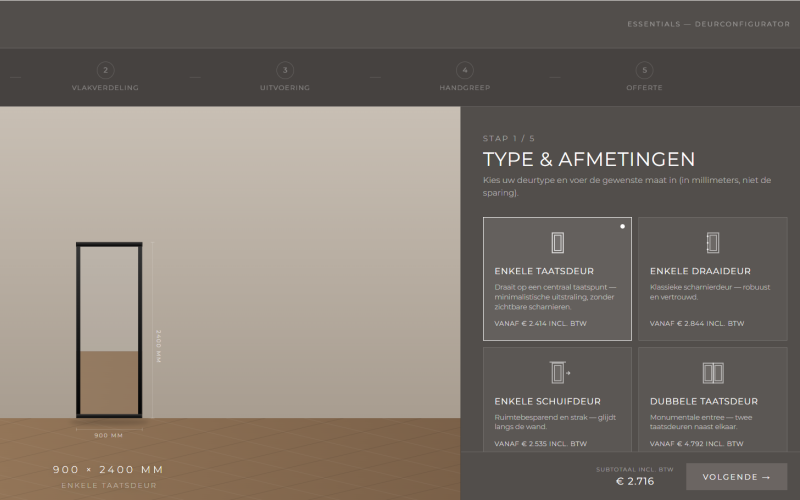Click the Ruimtebesparend en strak description
Viewport: 800px width, 500px height.
click(x=555, y=422)
